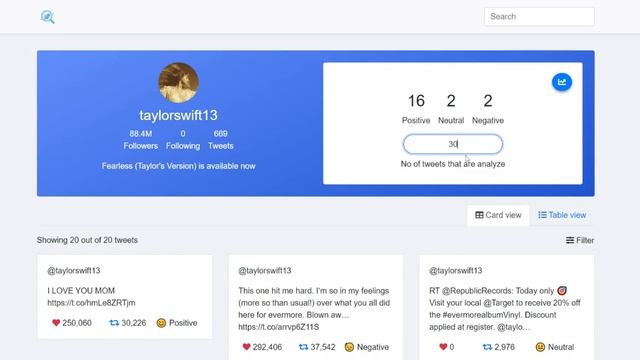Click 'No of tweets that are analyze' label
The image size is (640, 360).
(x=453, y=164)
